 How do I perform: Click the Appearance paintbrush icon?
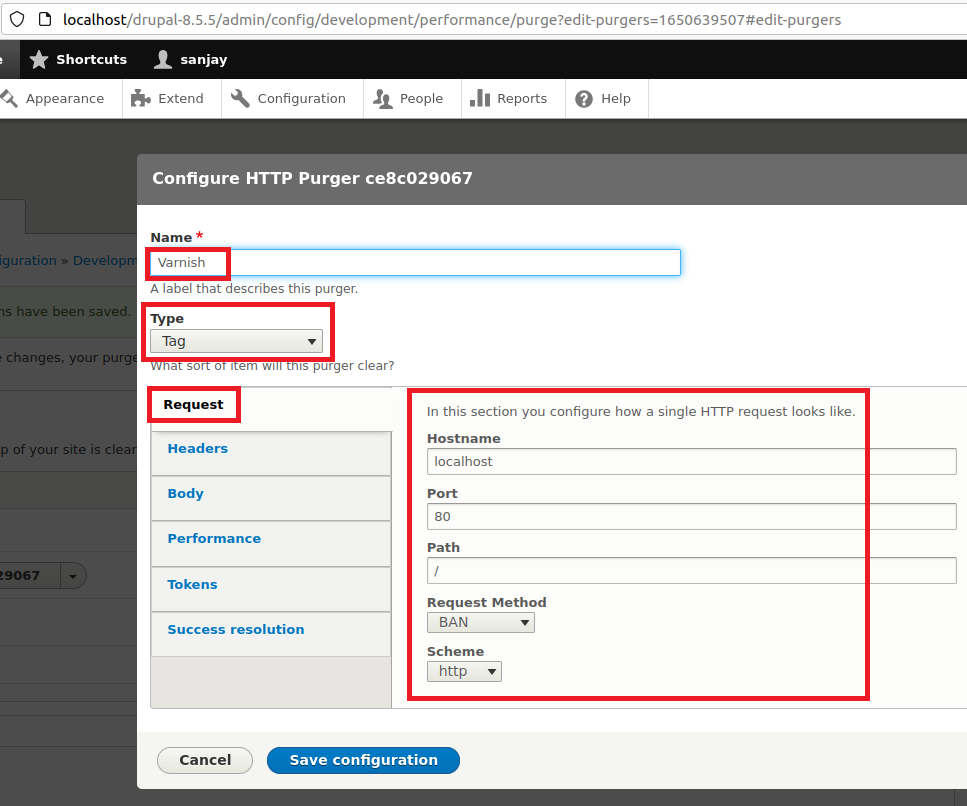pyautogui.click(x=10, y=98)
